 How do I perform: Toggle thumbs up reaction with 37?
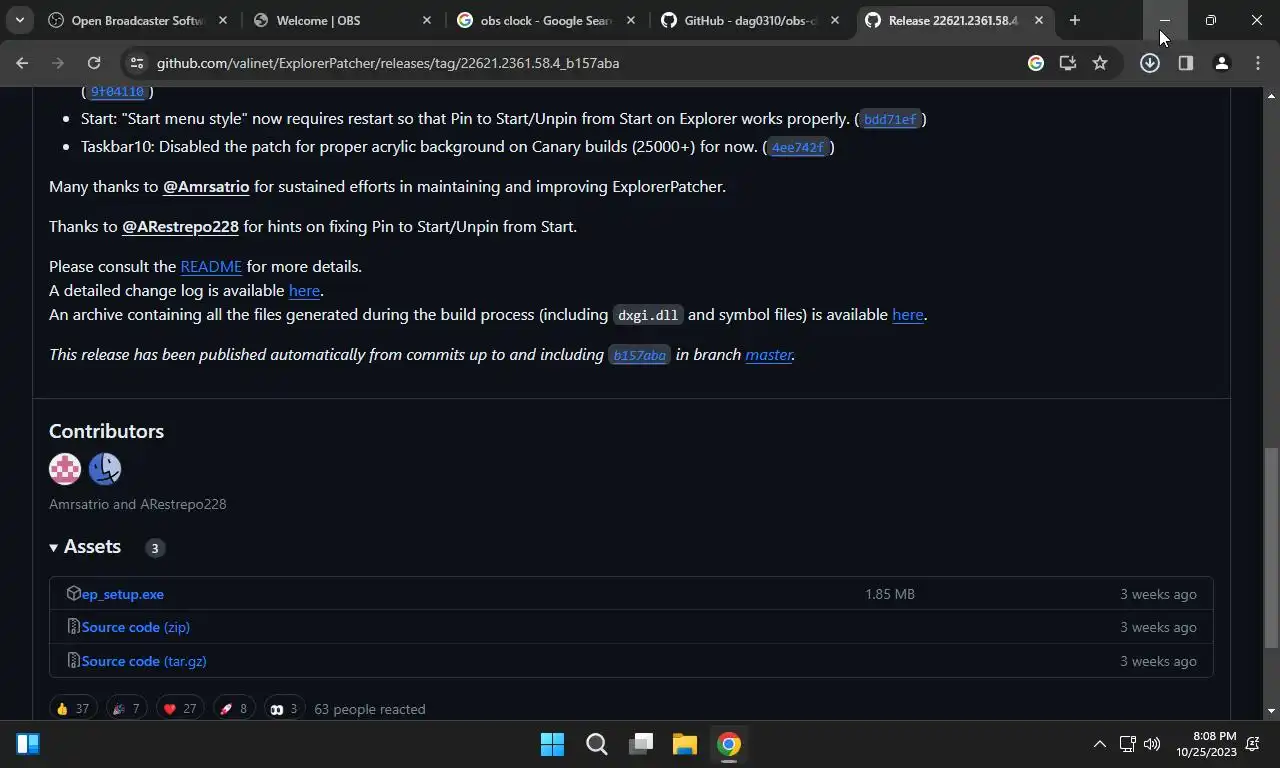click(72, 708)
